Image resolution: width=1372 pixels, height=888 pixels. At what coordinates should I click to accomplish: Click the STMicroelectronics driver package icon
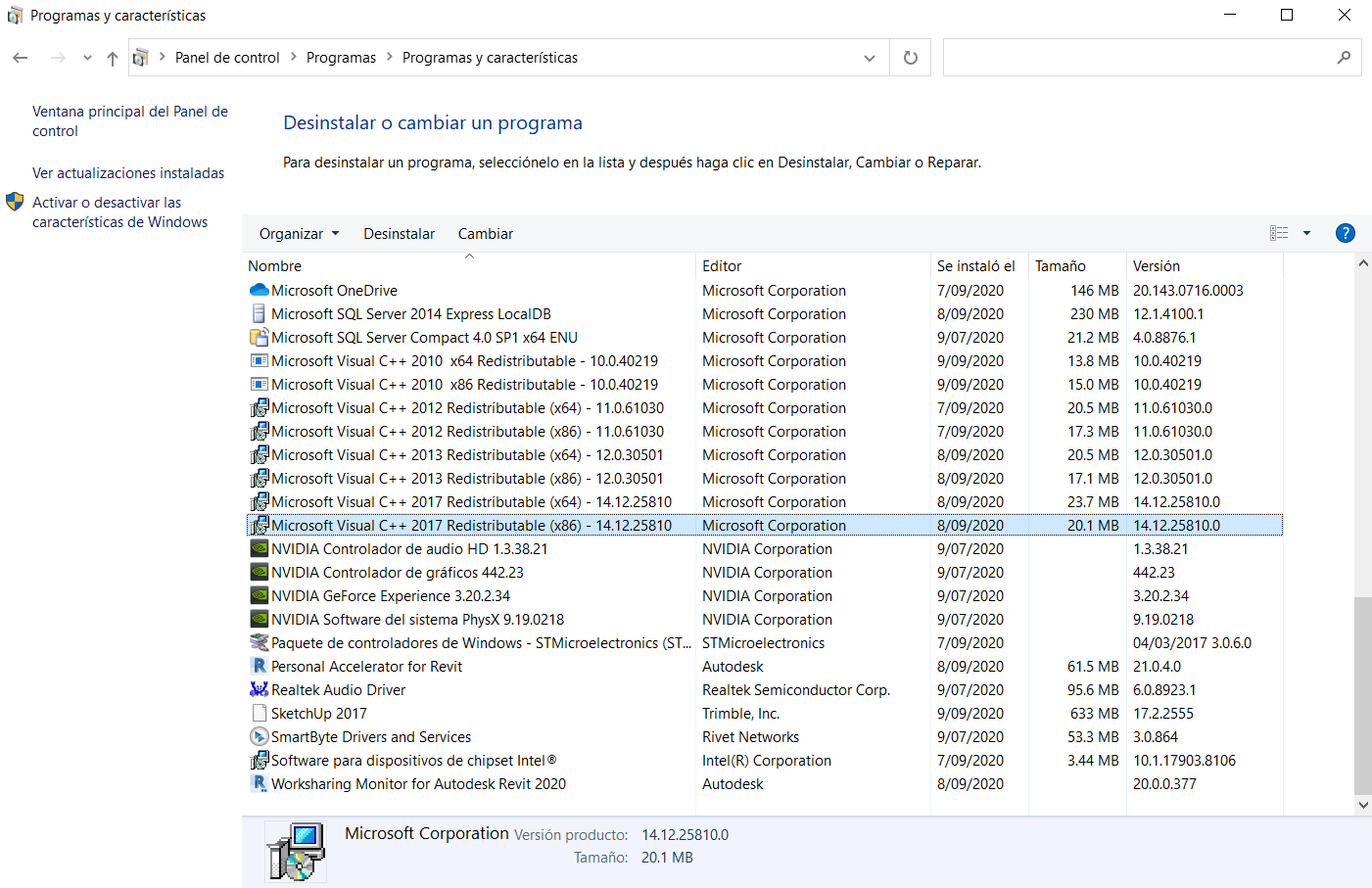(x=259, y=643)
